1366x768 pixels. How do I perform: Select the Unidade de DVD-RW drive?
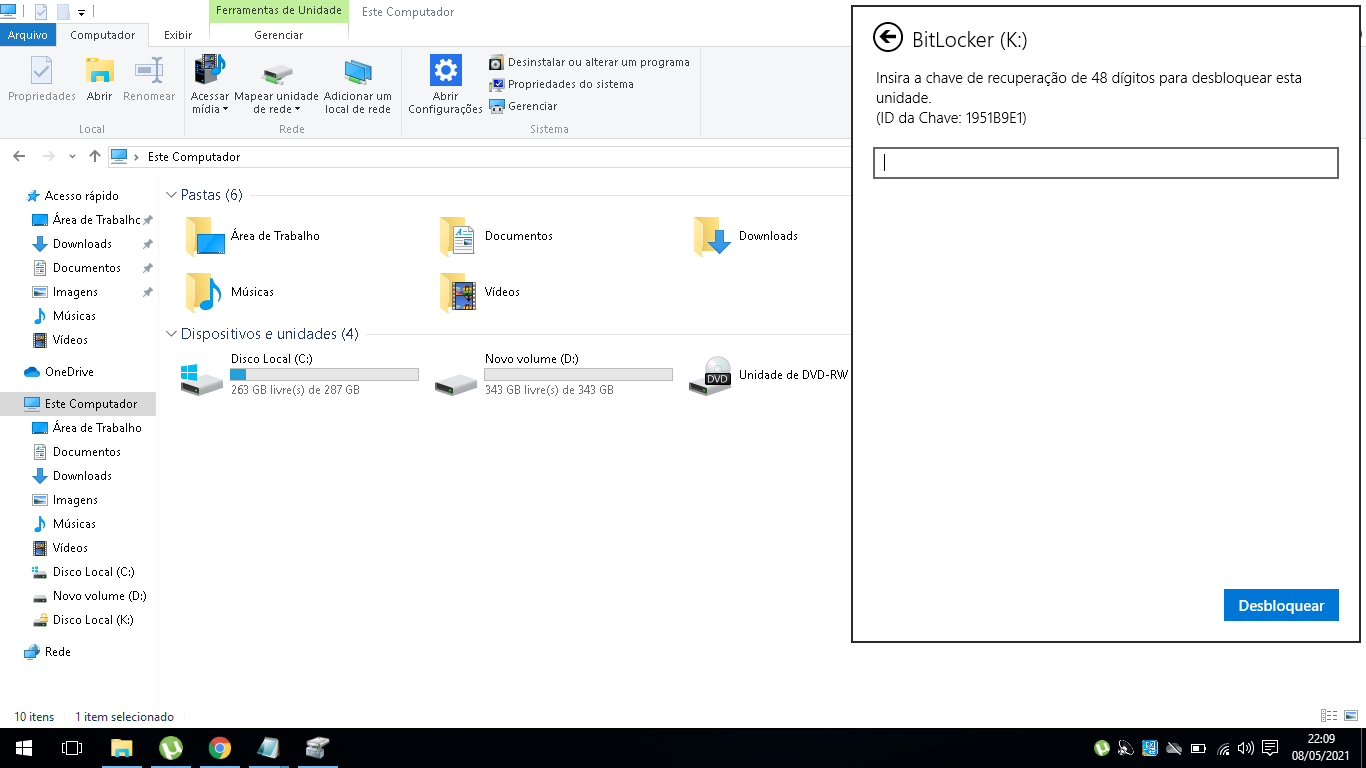tap(768, 375)
